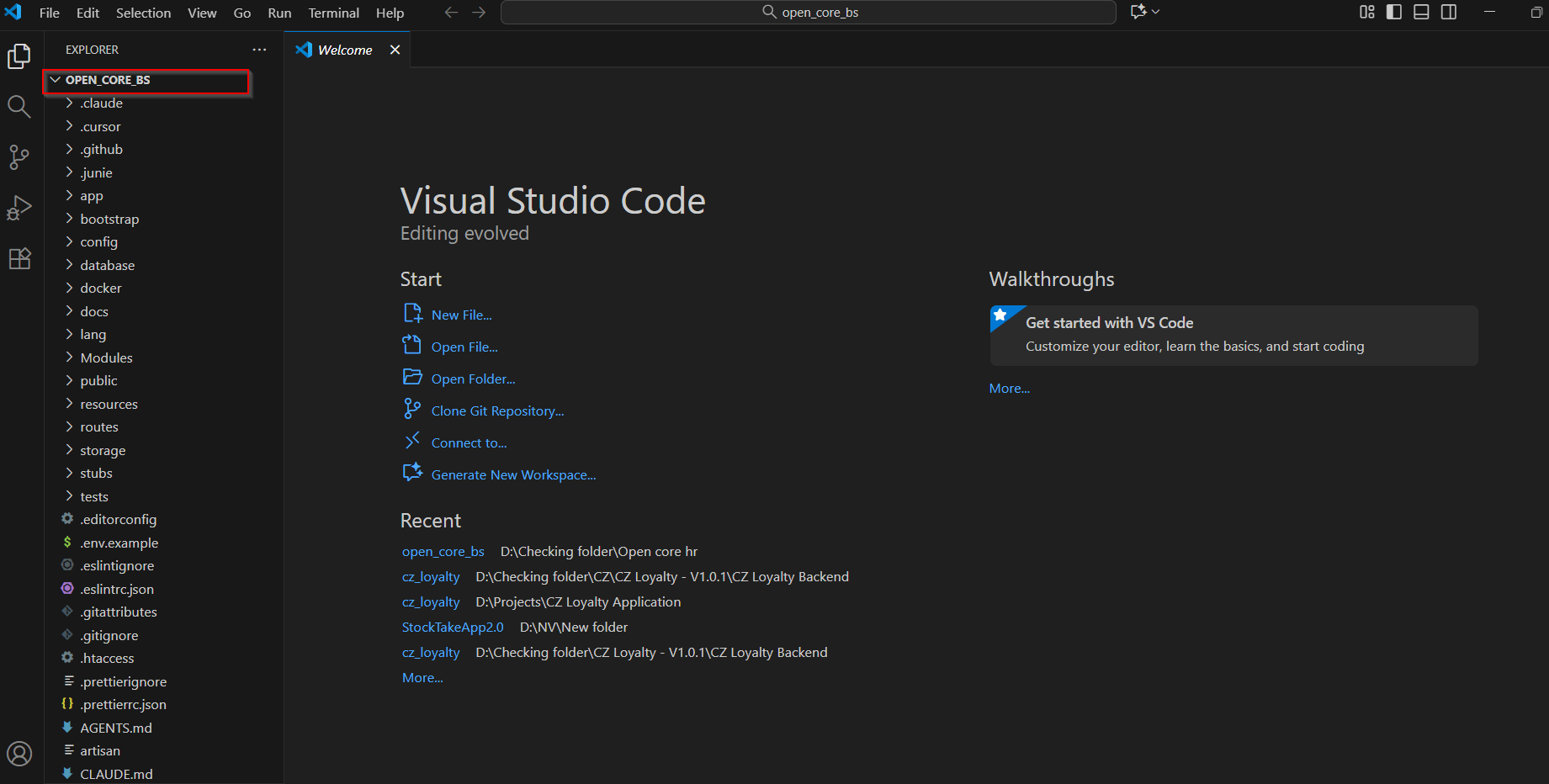Expand the Modules folder
Viewport: 1549px width, 784px height.
coord(106,358)
